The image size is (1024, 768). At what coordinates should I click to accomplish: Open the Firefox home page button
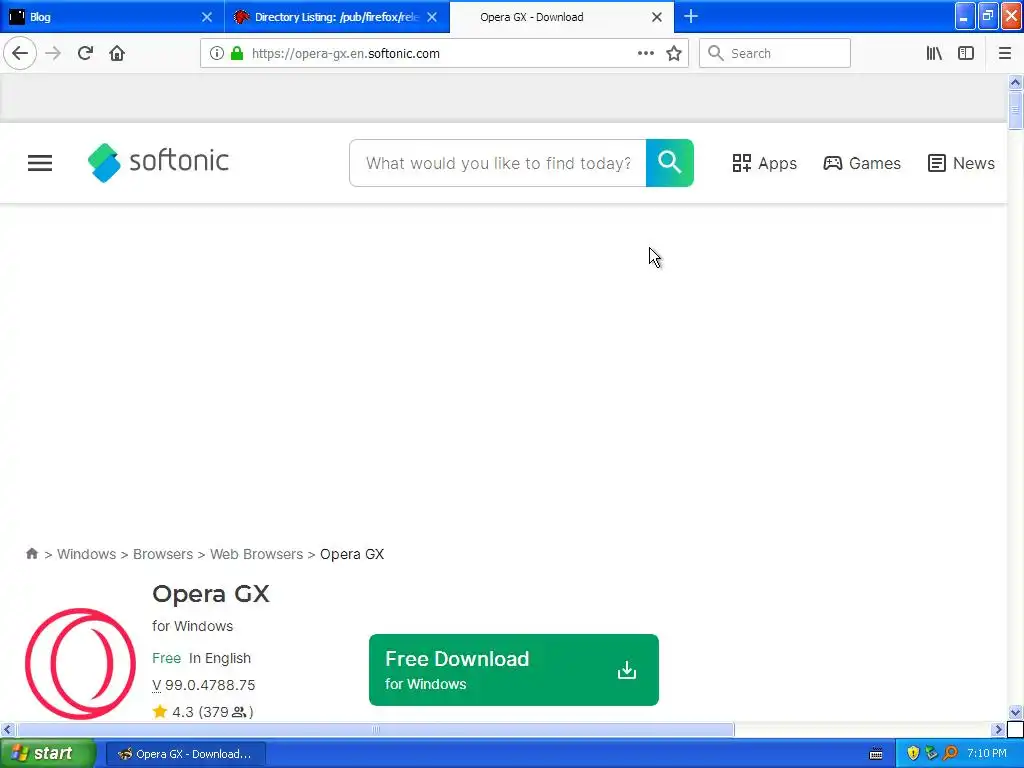[117, 54]
